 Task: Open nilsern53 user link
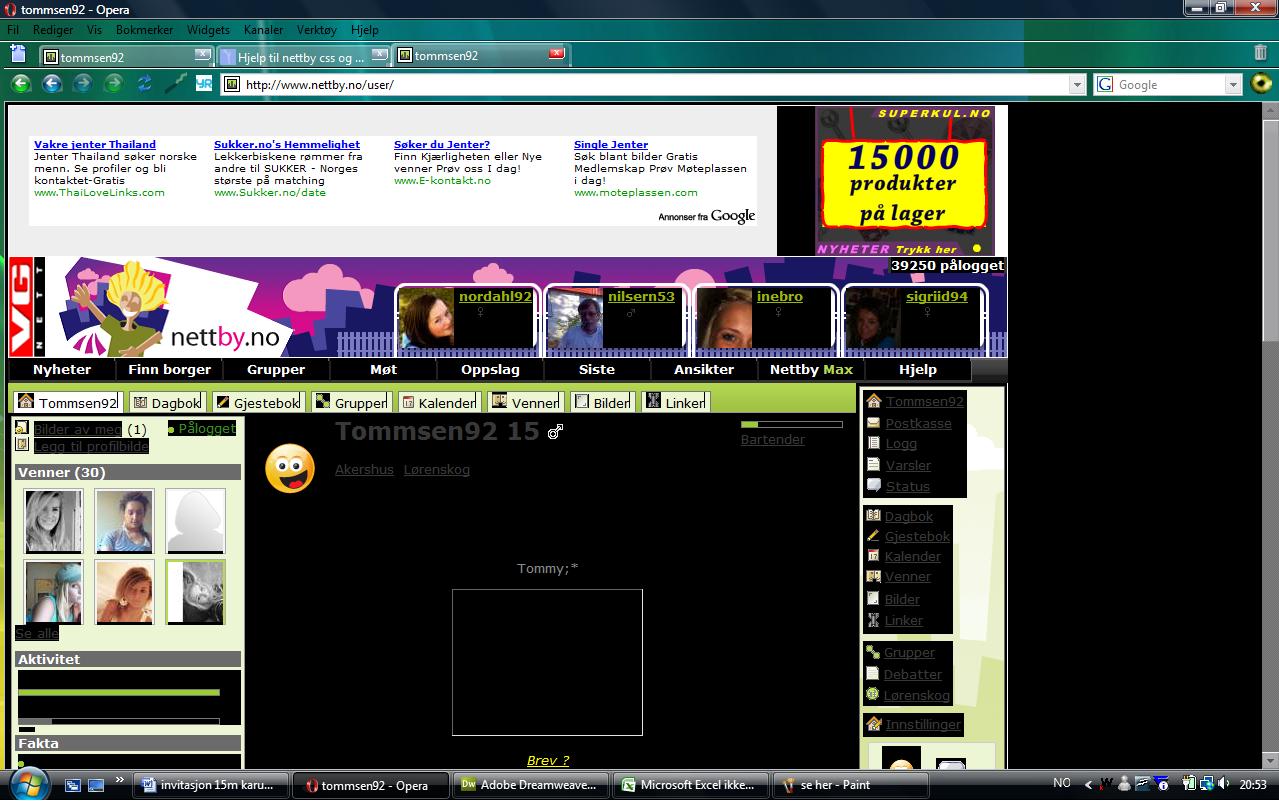pyautogui.click(x=641, y=297)
